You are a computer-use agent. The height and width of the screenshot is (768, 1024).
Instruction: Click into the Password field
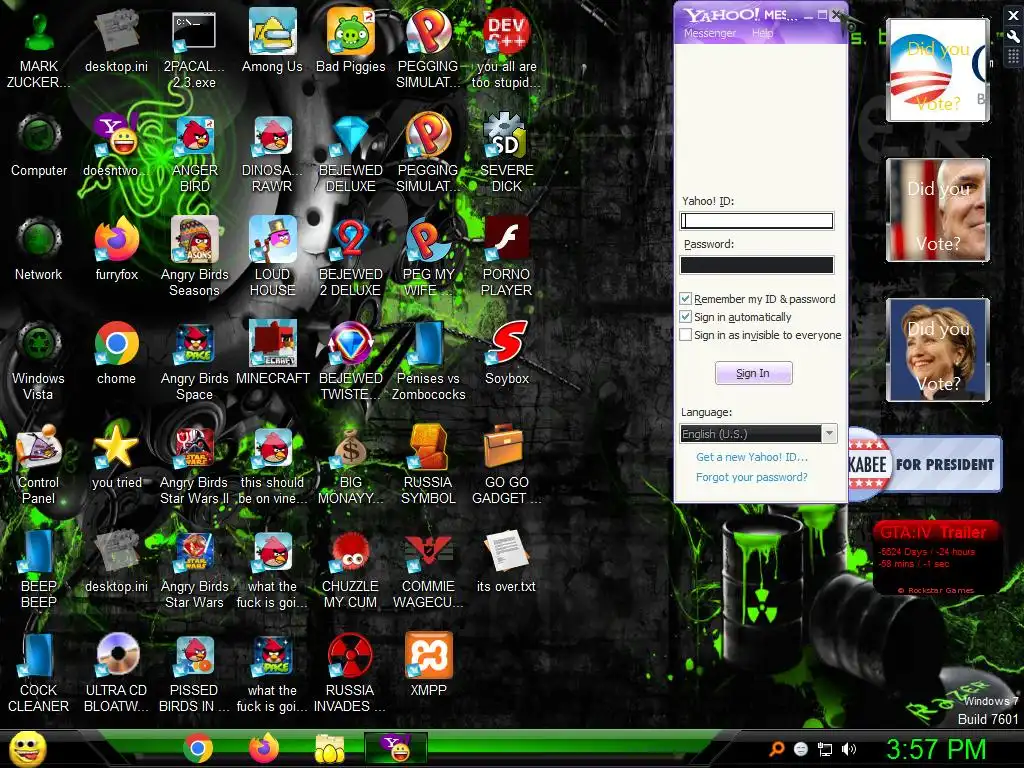(x=757, y=264)
